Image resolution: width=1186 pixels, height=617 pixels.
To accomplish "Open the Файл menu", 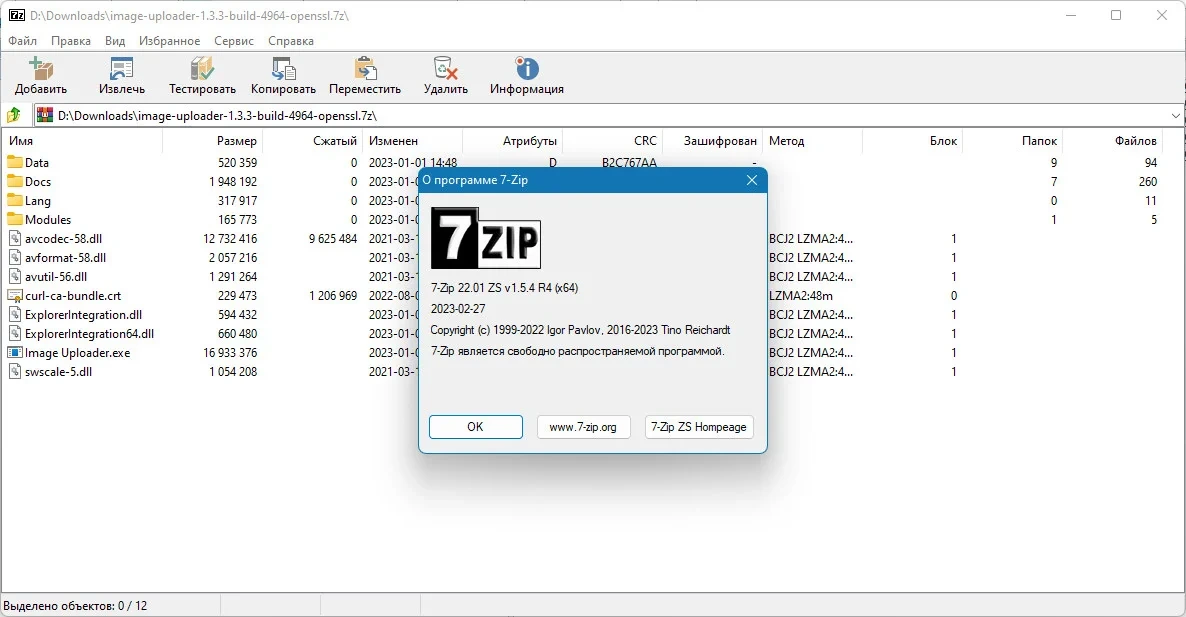I will click(x=23, y=41).
